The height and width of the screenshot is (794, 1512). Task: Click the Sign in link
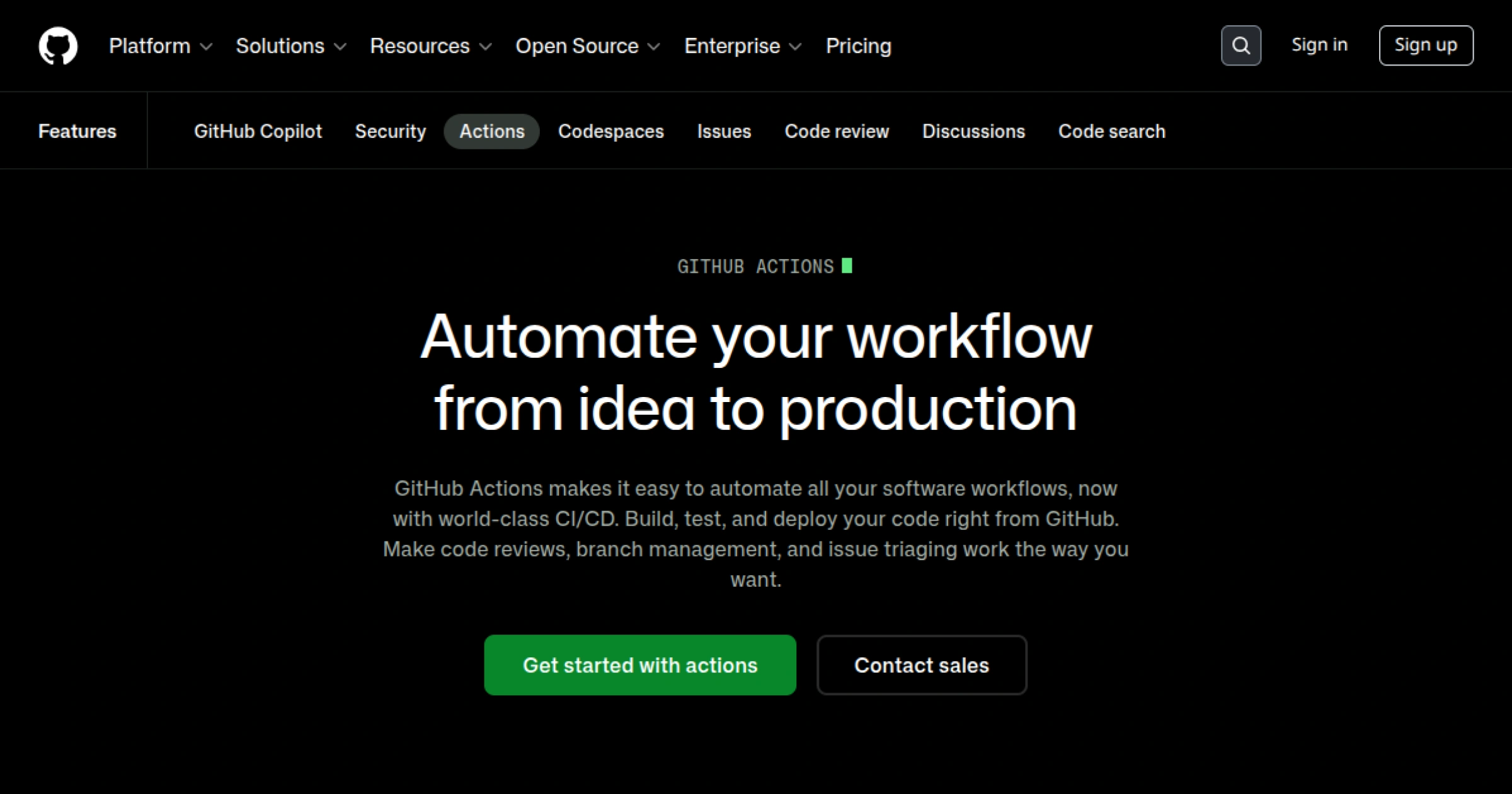point(1319,45)
